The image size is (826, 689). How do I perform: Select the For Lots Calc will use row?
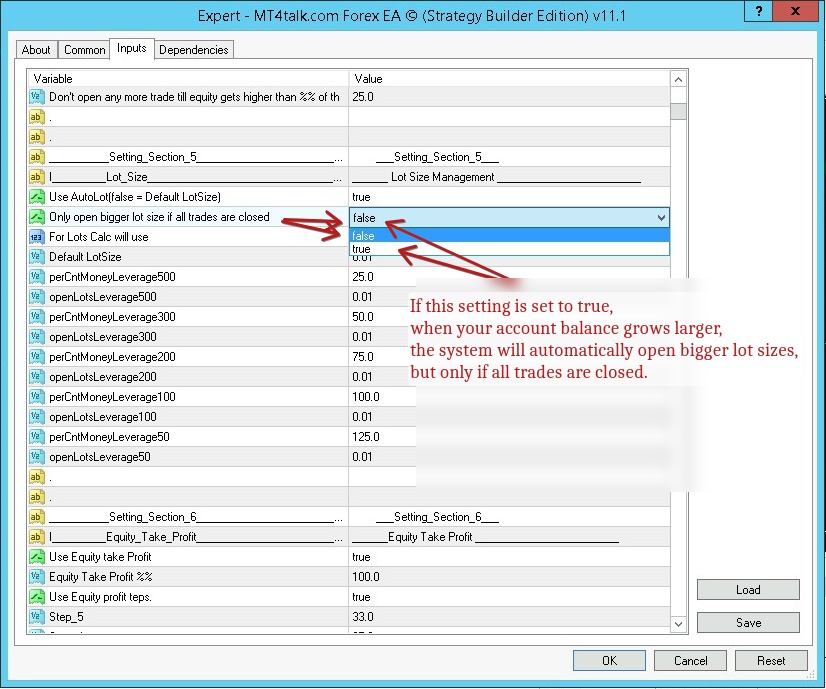point(188,237)
